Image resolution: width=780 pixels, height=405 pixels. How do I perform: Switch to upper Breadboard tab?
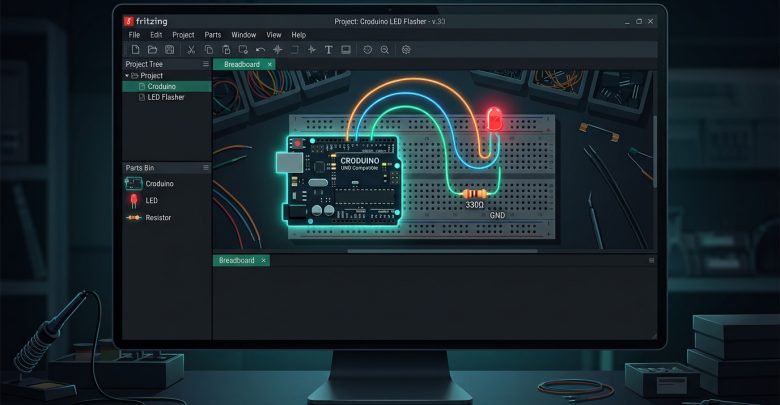tap(242, 64)
